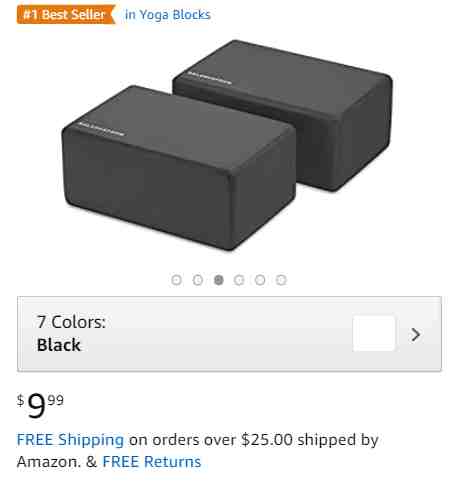
Task: Select the fifth image carousel dot
Action: coord(260,280)
